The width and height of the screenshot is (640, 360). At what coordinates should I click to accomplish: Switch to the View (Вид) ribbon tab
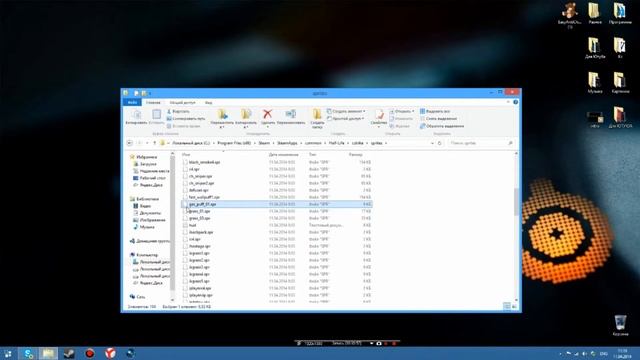tap(209, 102)
